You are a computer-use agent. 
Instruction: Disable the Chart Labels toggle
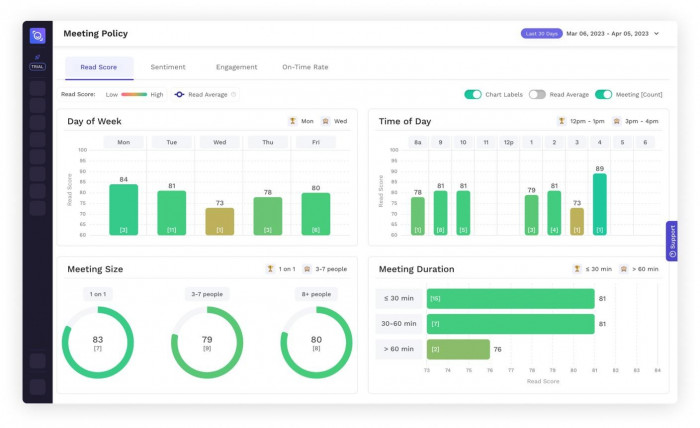pyautogui.click(x=473, y=95)
